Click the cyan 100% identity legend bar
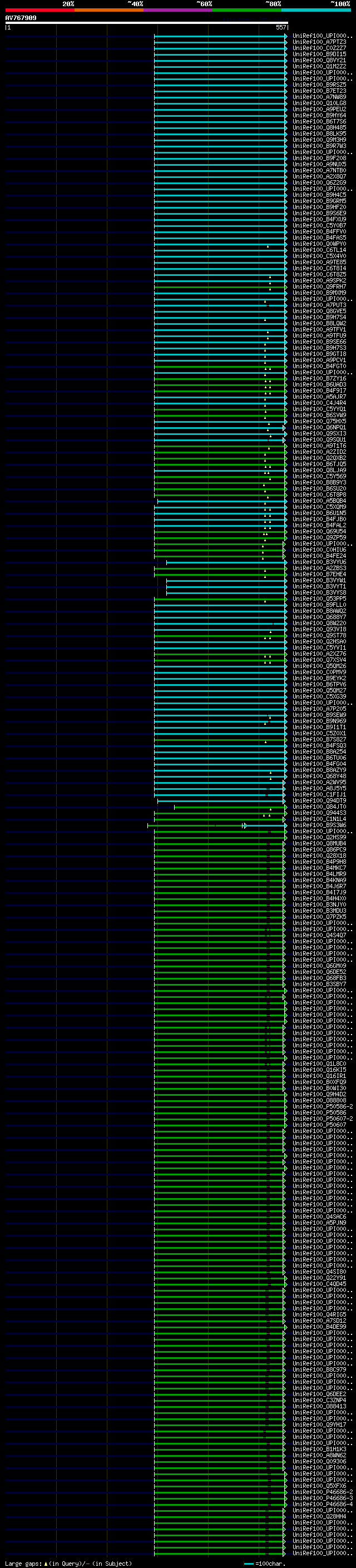This screenshot has width=356, height=1568. pos(316,10)
